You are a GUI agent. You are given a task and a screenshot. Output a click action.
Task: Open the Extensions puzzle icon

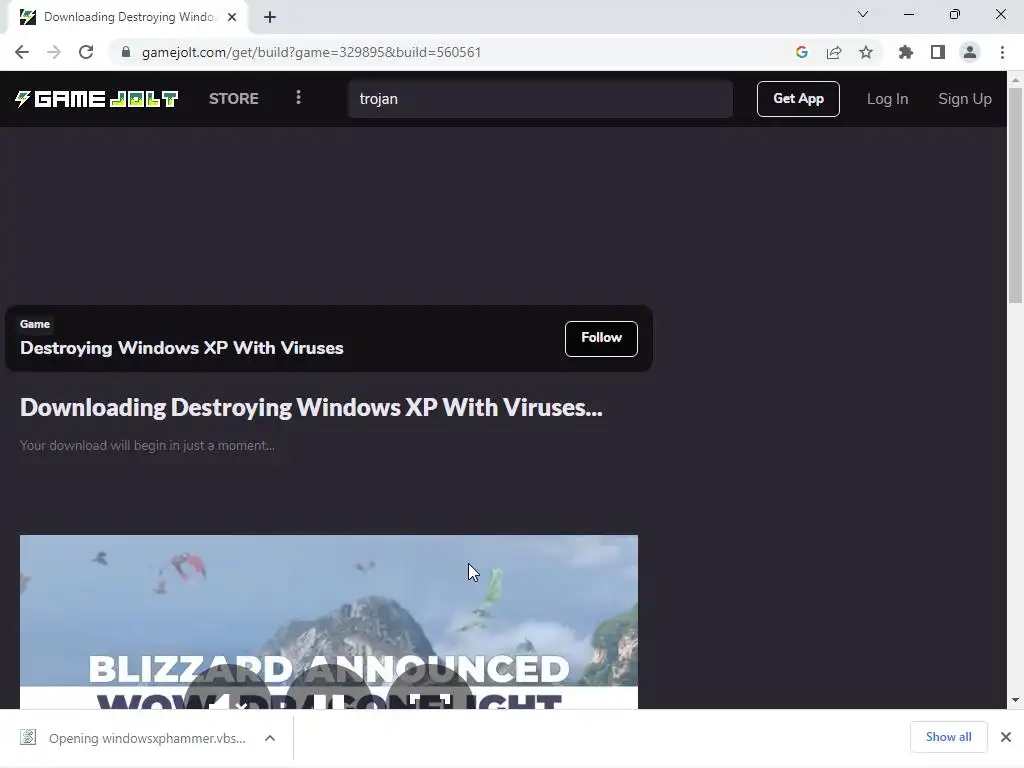click(x=905, y=52)
